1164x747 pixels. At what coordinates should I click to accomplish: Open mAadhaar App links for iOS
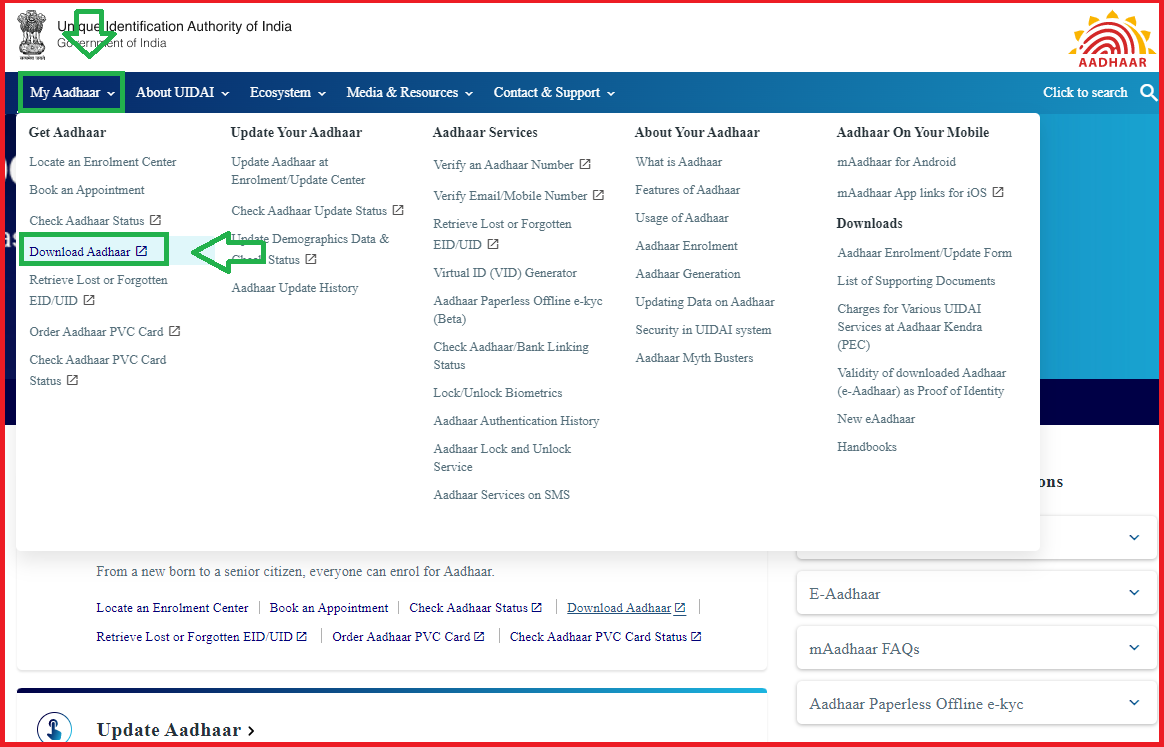[x=921, y=193]
